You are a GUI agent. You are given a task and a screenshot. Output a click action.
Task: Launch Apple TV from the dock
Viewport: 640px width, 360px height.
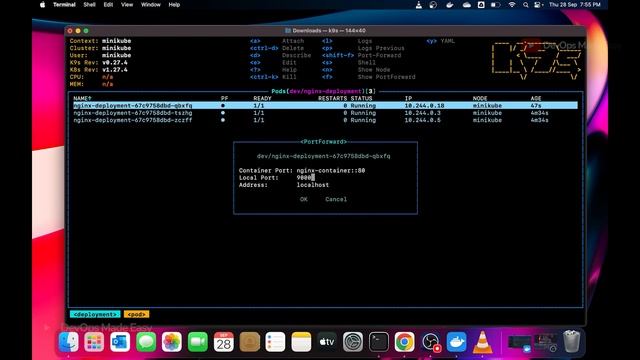327,342
